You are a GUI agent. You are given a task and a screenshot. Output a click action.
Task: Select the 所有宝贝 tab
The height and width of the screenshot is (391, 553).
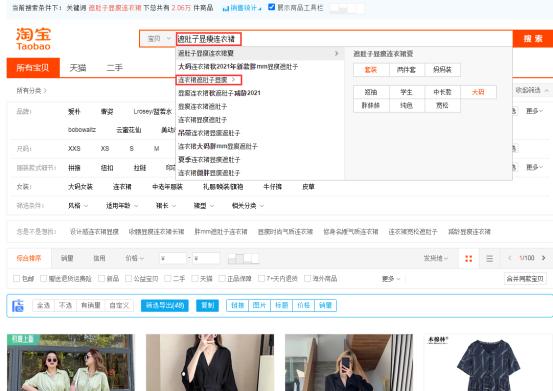(x=33, y=68)
